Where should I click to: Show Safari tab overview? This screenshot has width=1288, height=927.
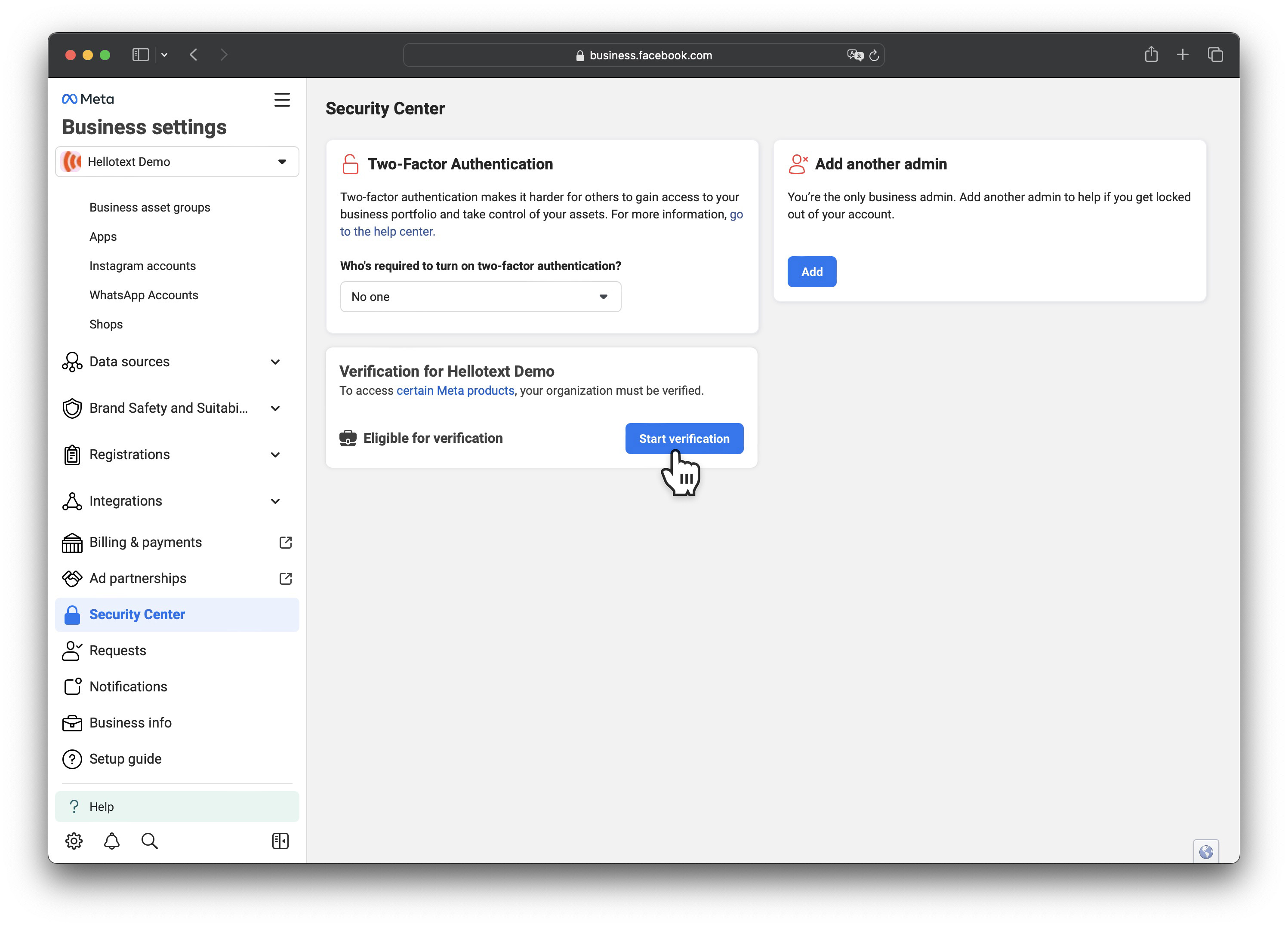pos(1215,55)
